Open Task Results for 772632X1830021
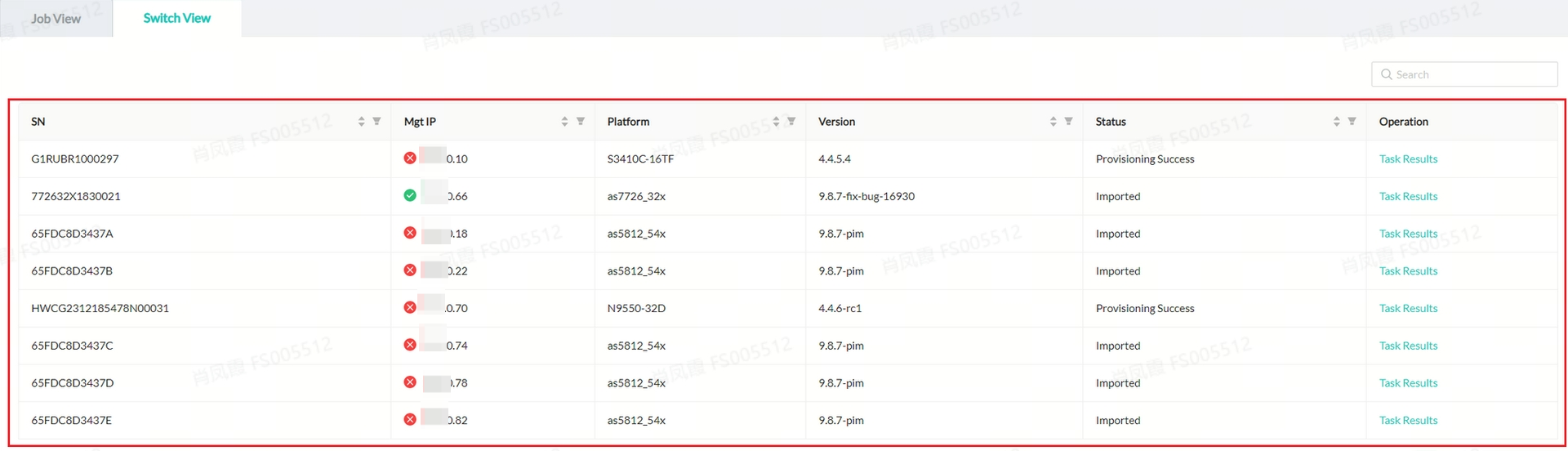The image size is (1568, 451). 1408,197
